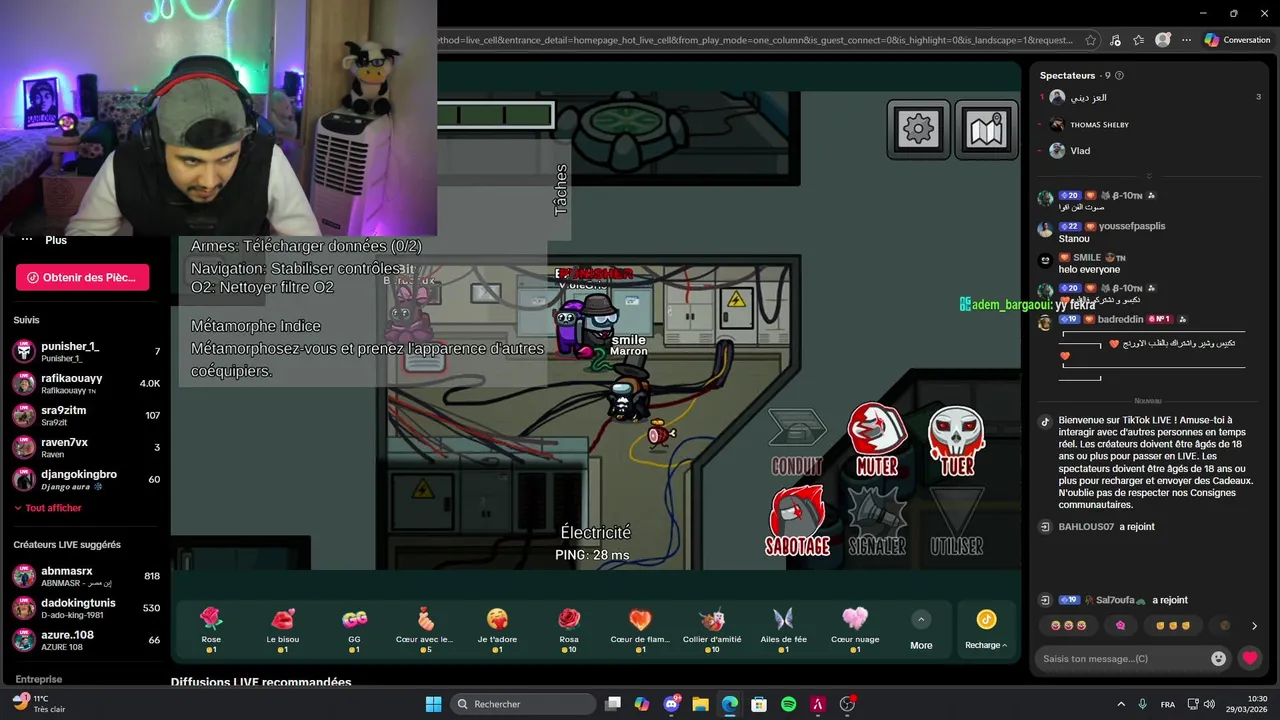Screen dimensions: 1280x720
Task: Send the Cœur avec les doigts gift
Action: coord(425,630)
